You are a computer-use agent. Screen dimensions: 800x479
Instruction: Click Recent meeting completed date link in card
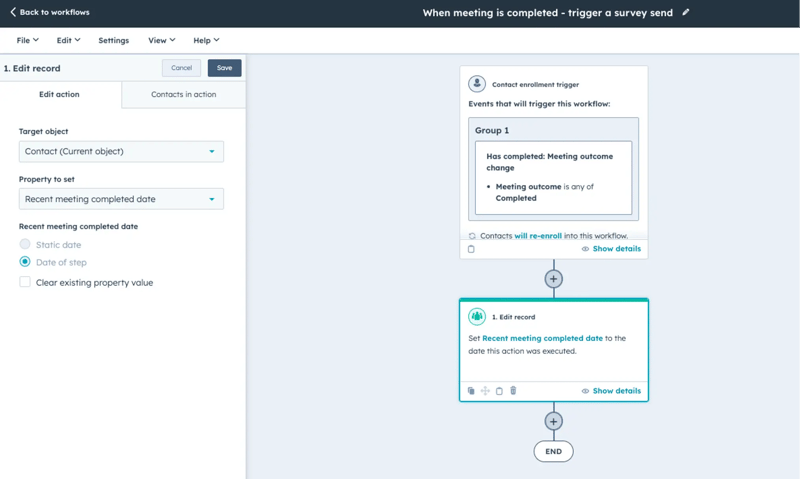pos(542,338)
